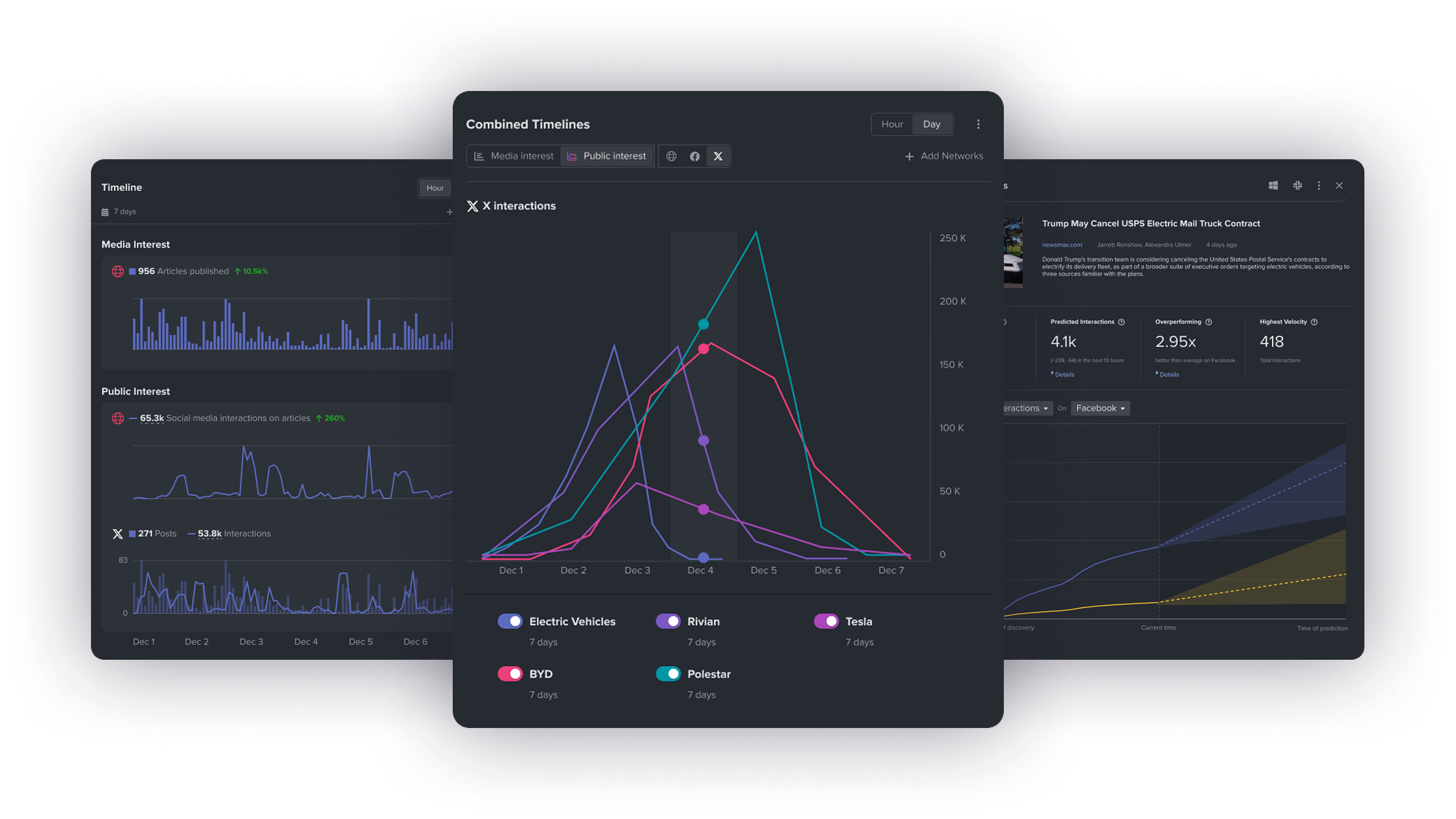This screenshot has width=1456, height=819.
Task: Click the Windows-style grid icon
Action: point(1273,185)
